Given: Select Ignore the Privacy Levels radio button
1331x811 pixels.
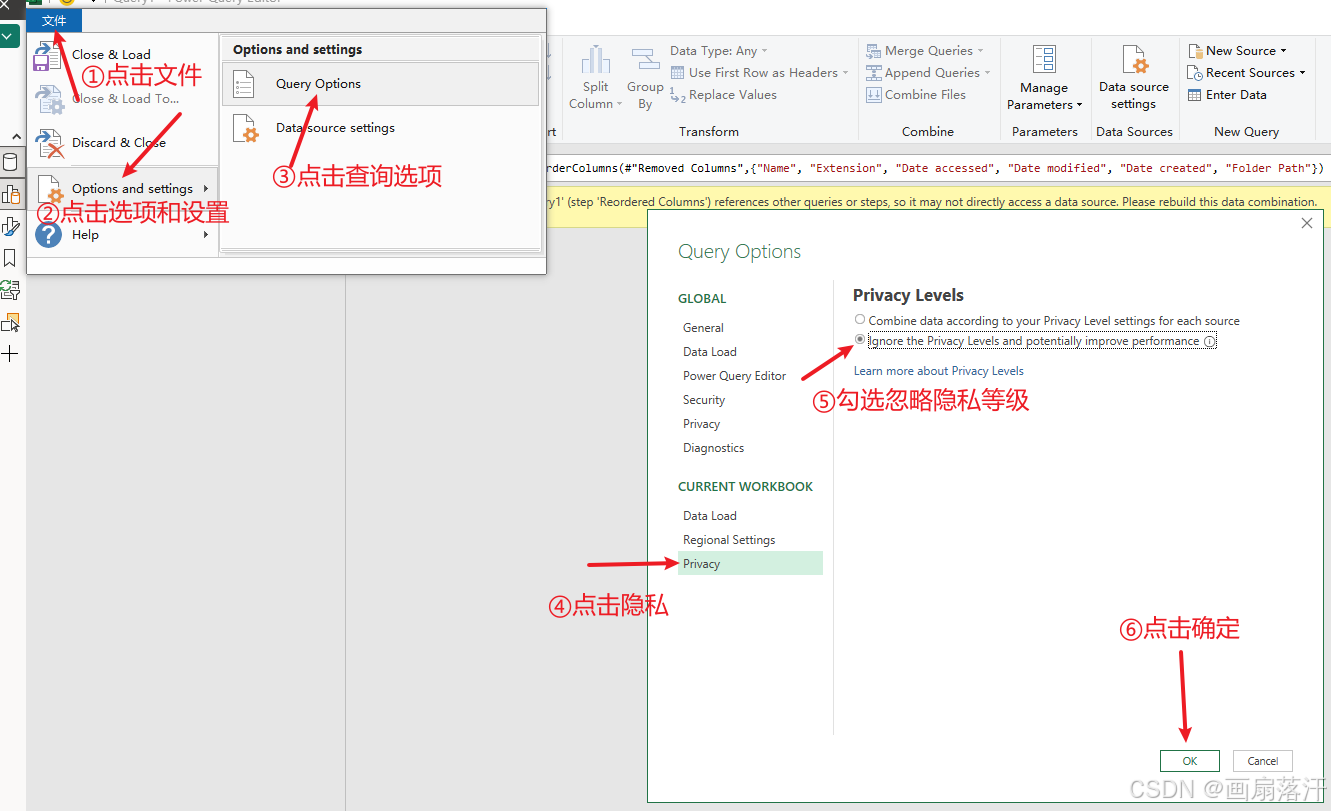Looking at the screenshot, I should tap(860, 340).
